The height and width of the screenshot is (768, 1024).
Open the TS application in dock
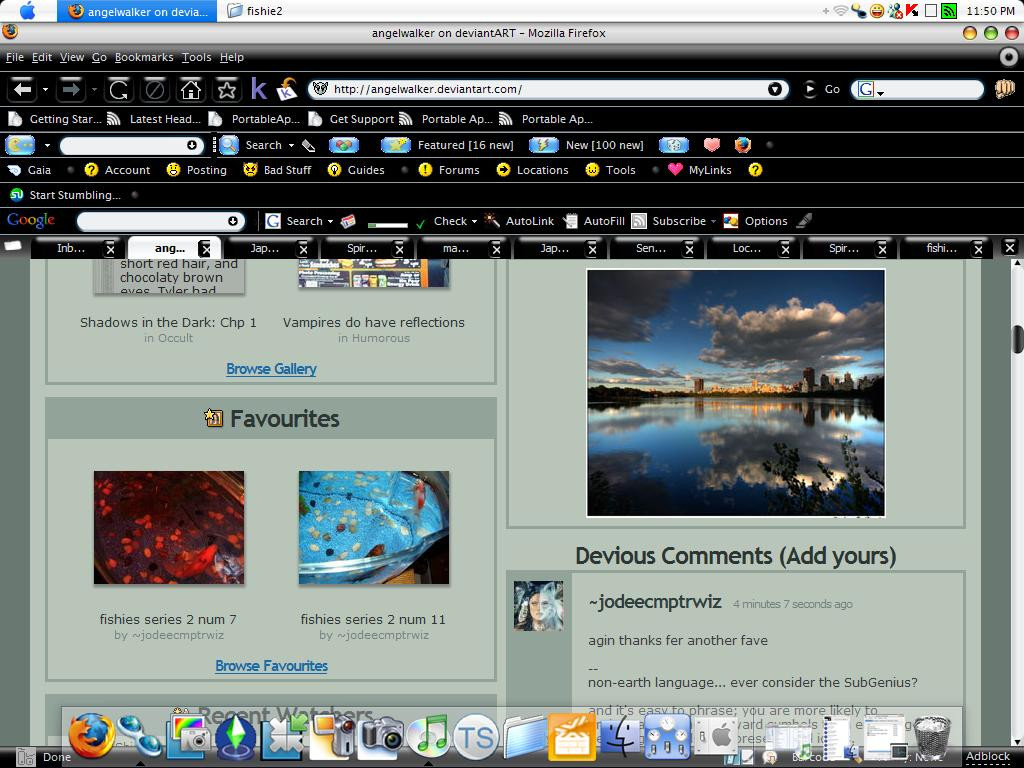[476, 738]
